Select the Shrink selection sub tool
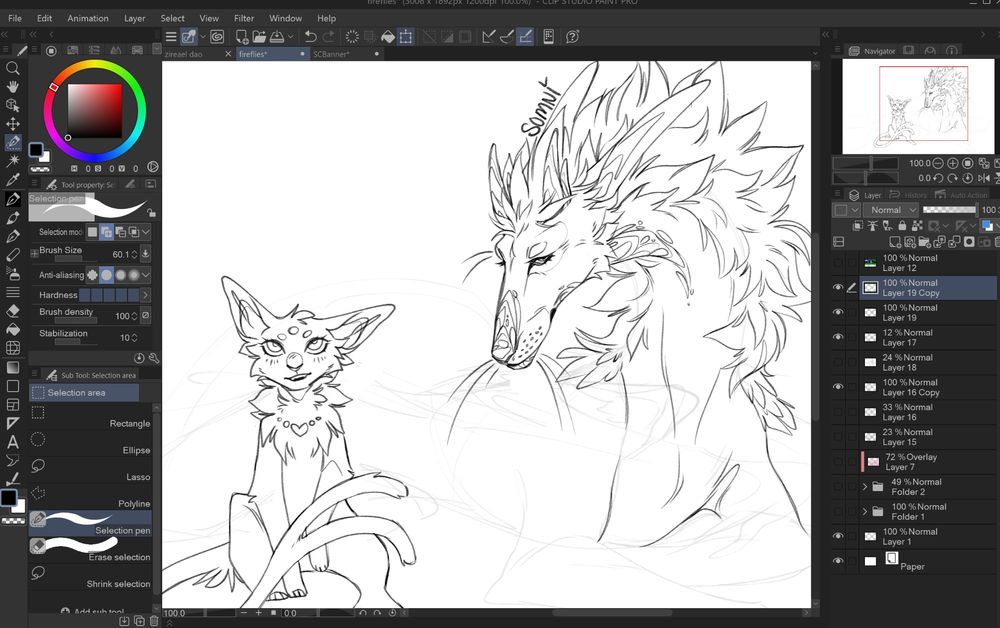This screenshot has height=628, width=1000. click(90, 577)
